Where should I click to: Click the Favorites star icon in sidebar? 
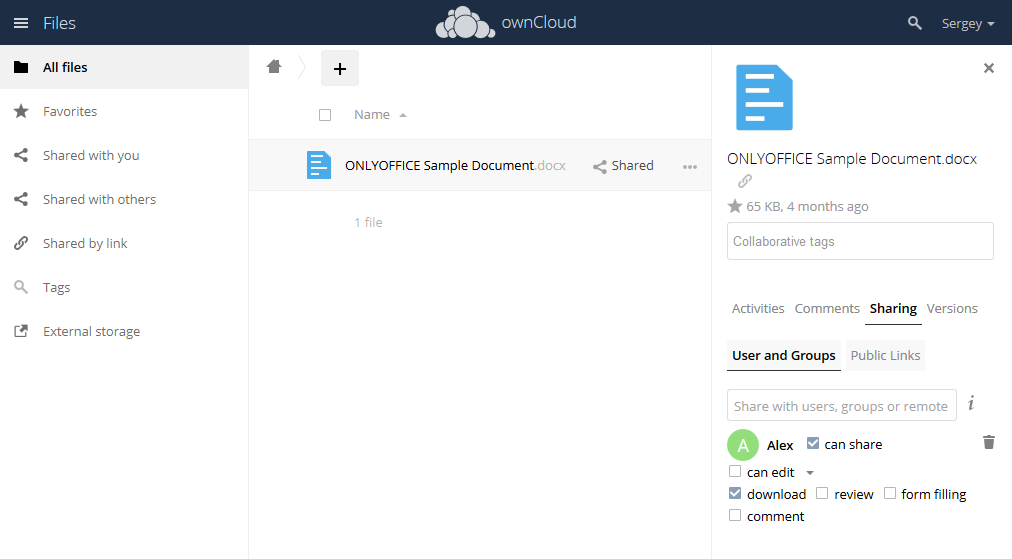(21, 111)
